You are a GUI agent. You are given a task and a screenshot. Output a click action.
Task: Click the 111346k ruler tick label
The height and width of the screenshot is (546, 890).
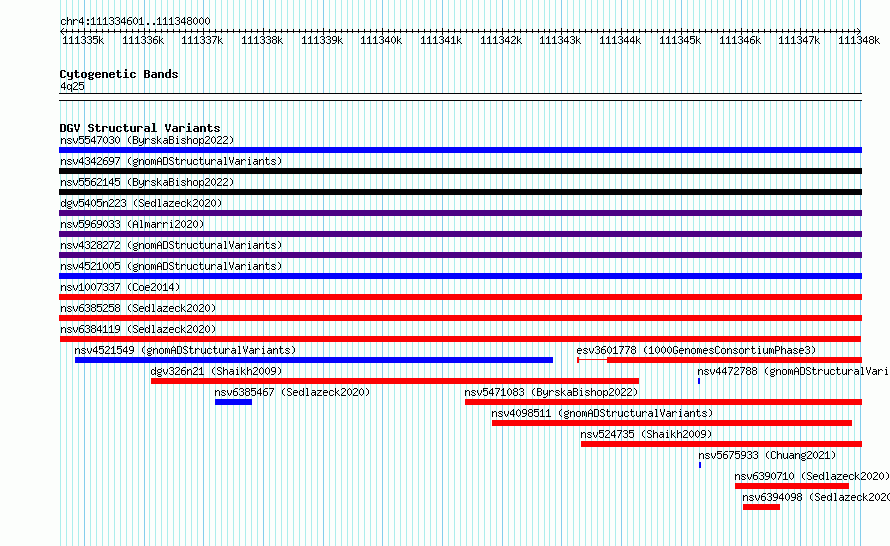click(x=740, y=40)
